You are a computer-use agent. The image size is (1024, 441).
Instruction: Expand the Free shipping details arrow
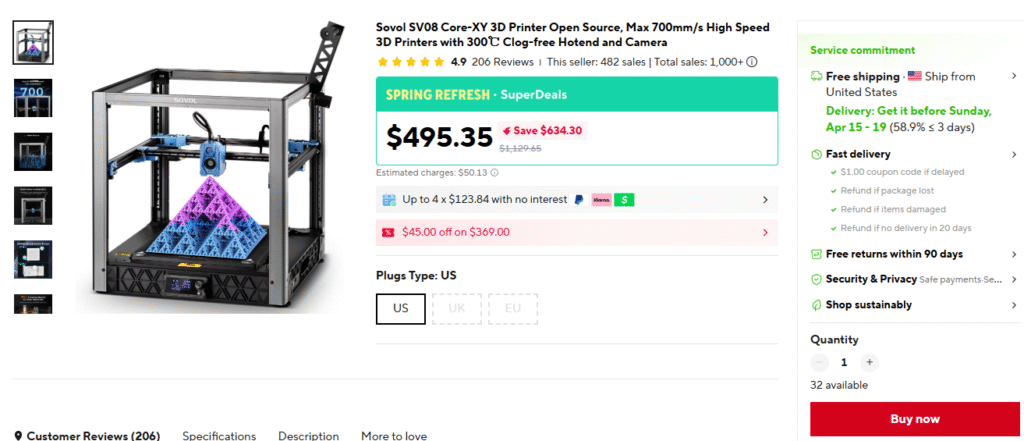point(1015,77)
